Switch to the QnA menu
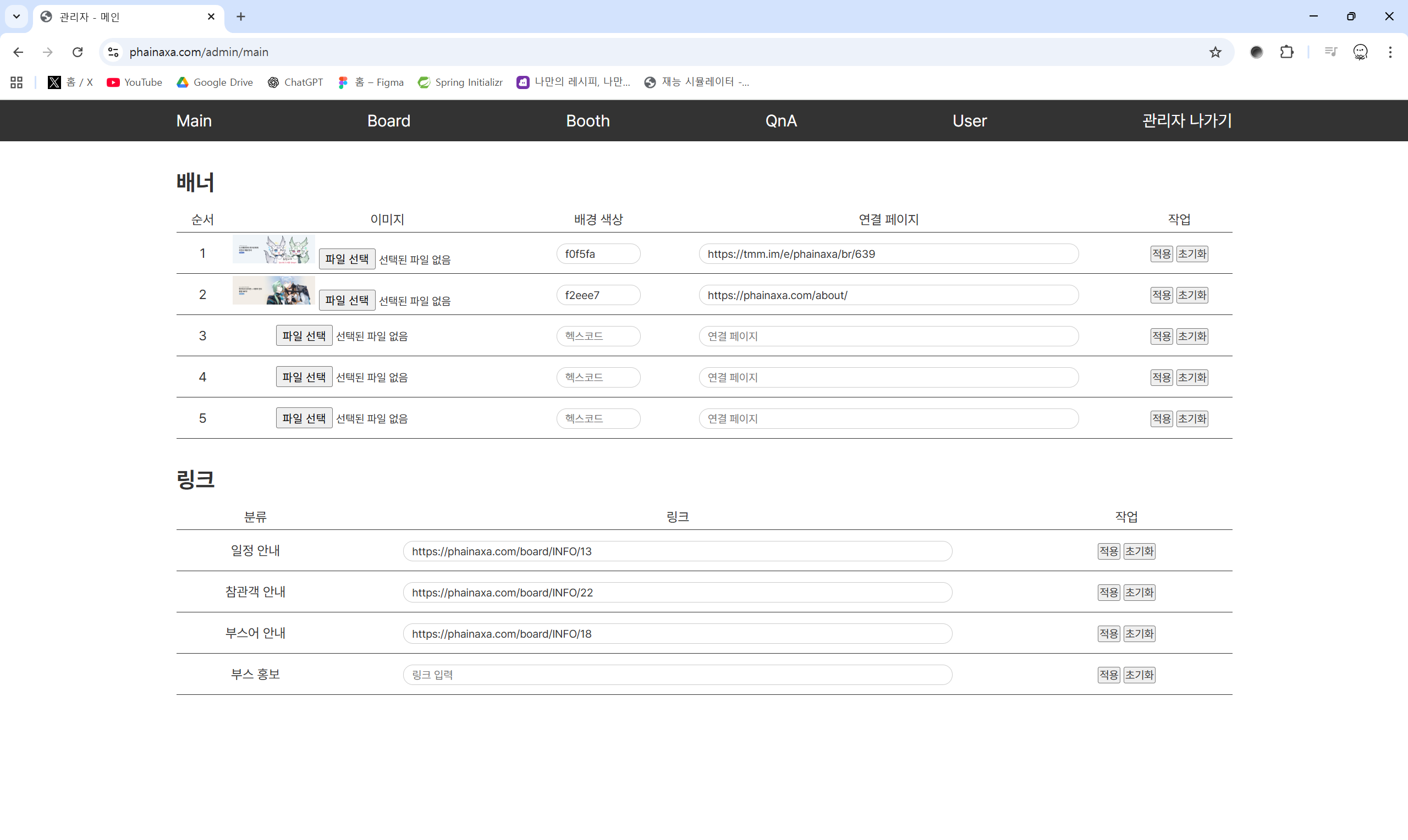 click(780, 120)
